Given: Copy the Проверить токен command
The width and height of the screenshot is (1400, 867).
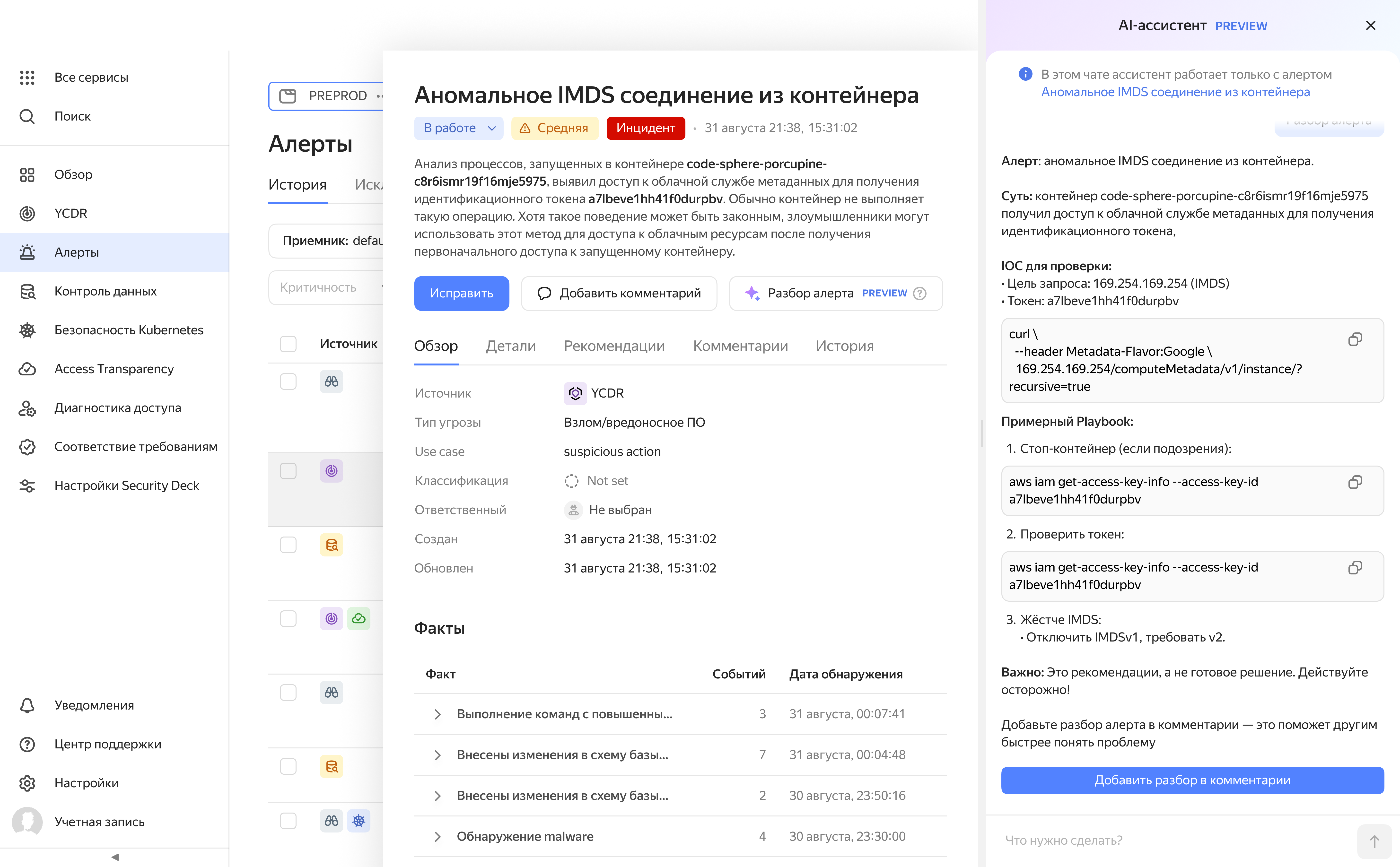Looking at the screenshot, I should 1355,568.
